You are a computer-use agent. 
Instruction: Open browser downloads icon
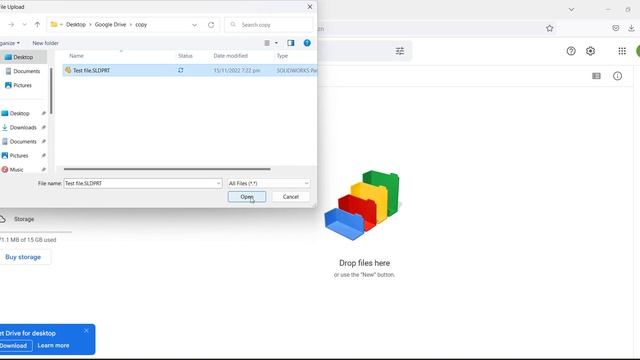pyautogui.click(x=631, y=28)
